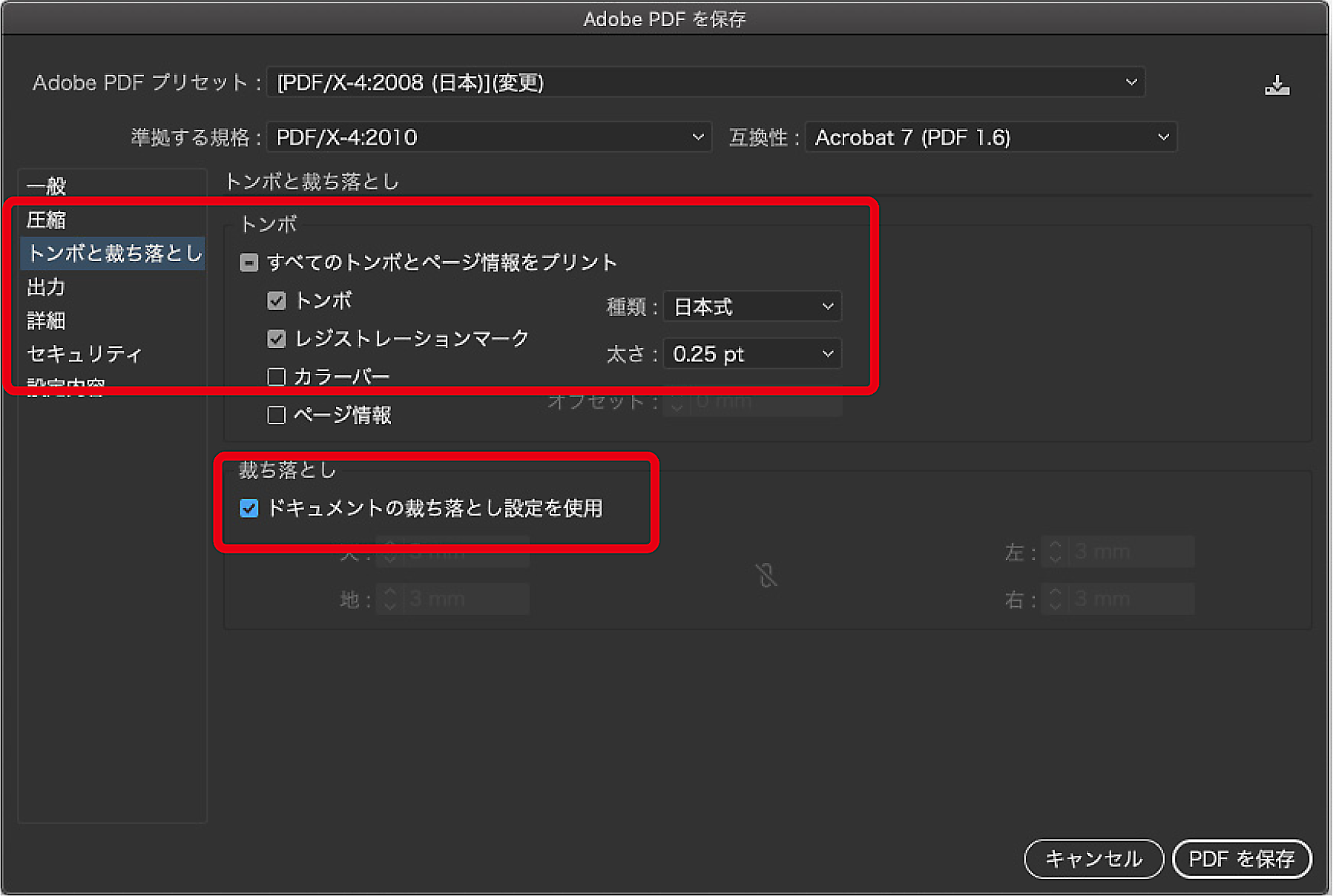
Task: Select the 詳細 sidebar item
Action: (47, 320)
